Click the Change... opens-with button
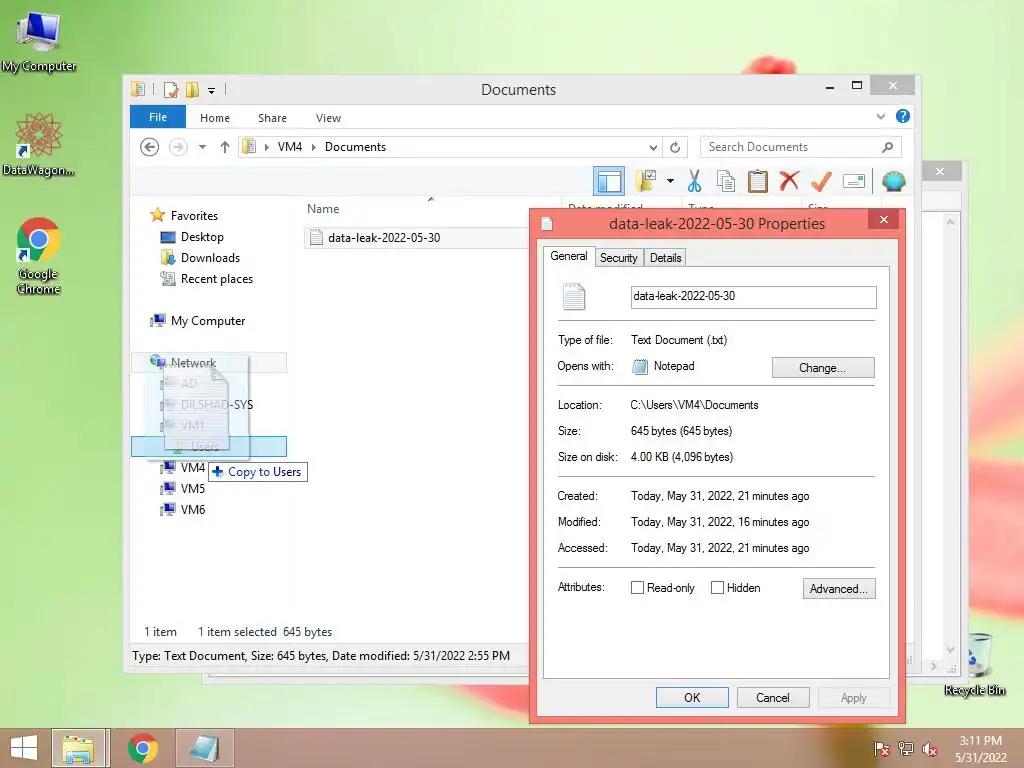 point(823,368)
